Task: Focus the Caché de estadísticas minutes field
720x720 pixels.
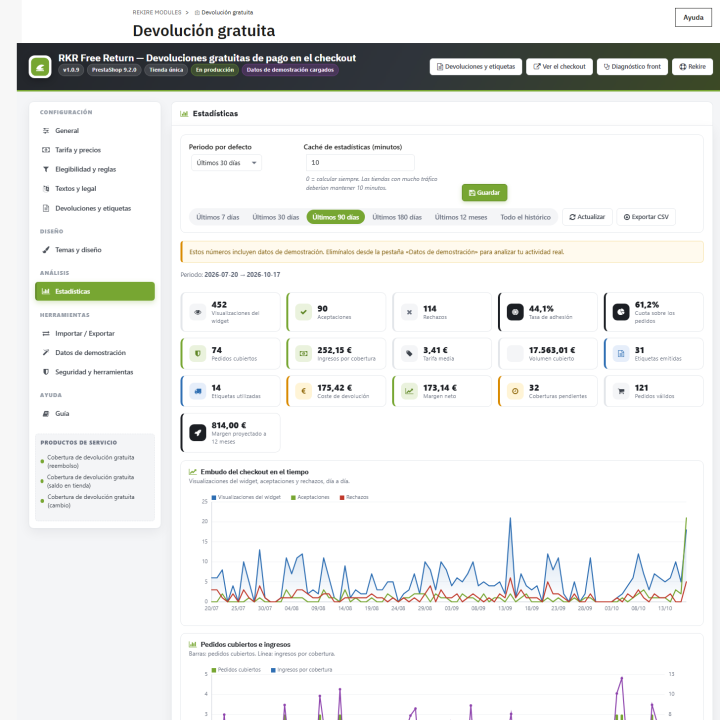Action: [x=360, y=163]
